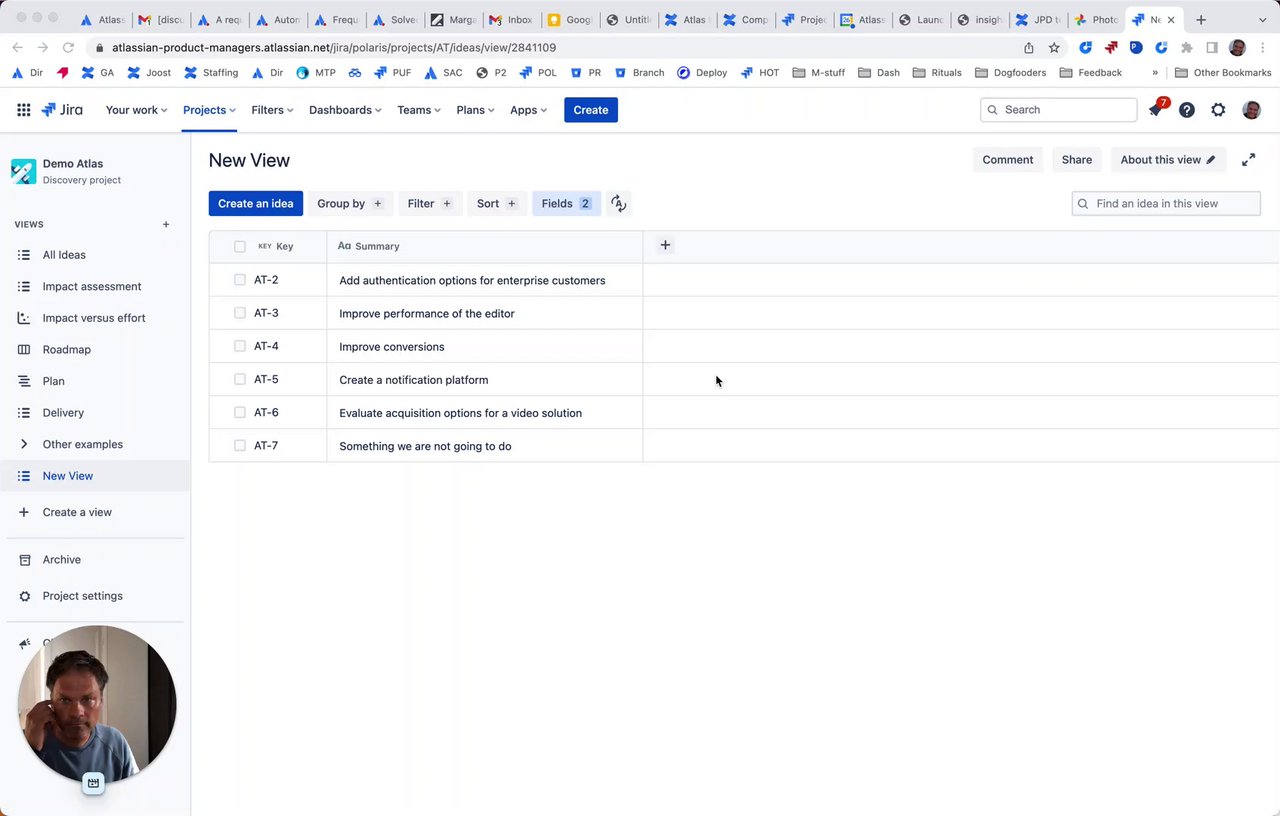
Task: Open the Filter options button
Action: coord(430,204)
